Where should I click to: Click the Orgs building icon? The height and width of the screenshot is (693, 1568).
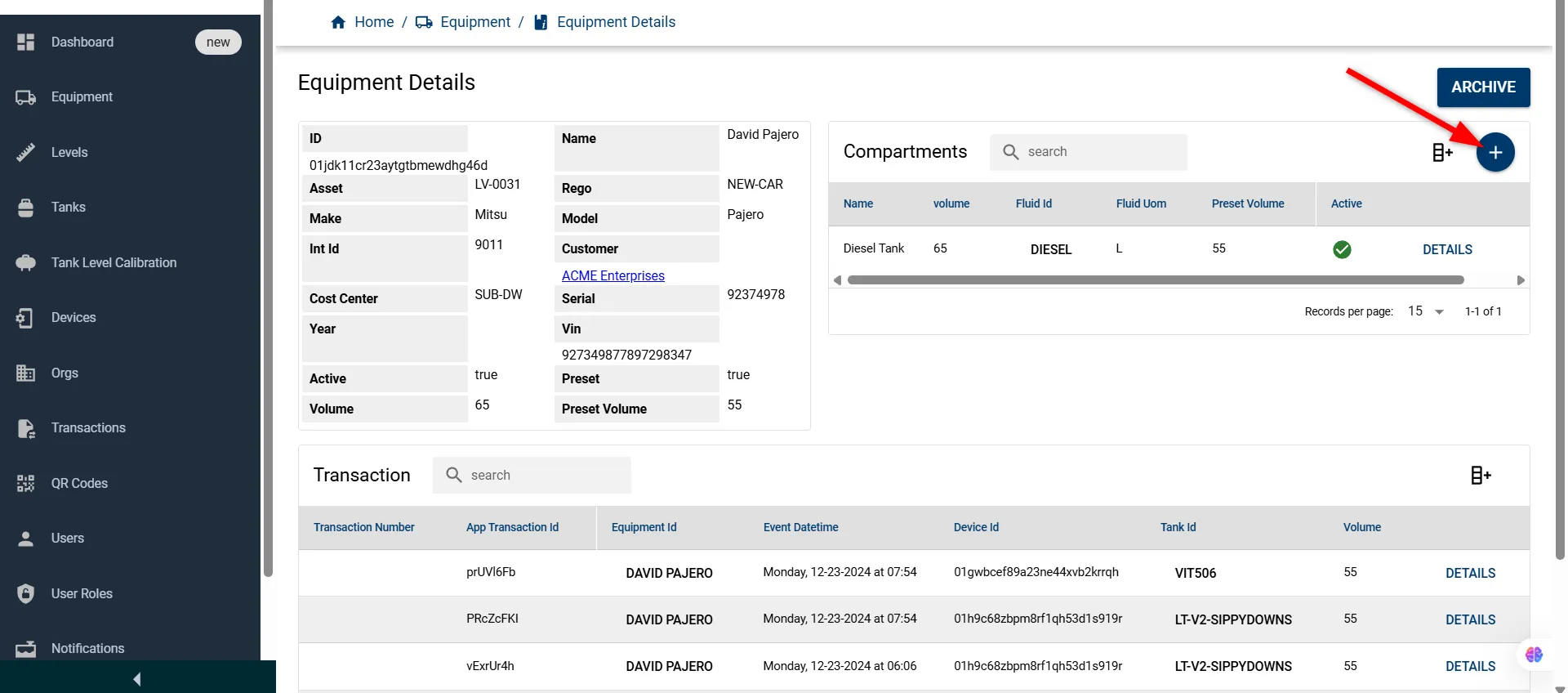pos(26,373)
